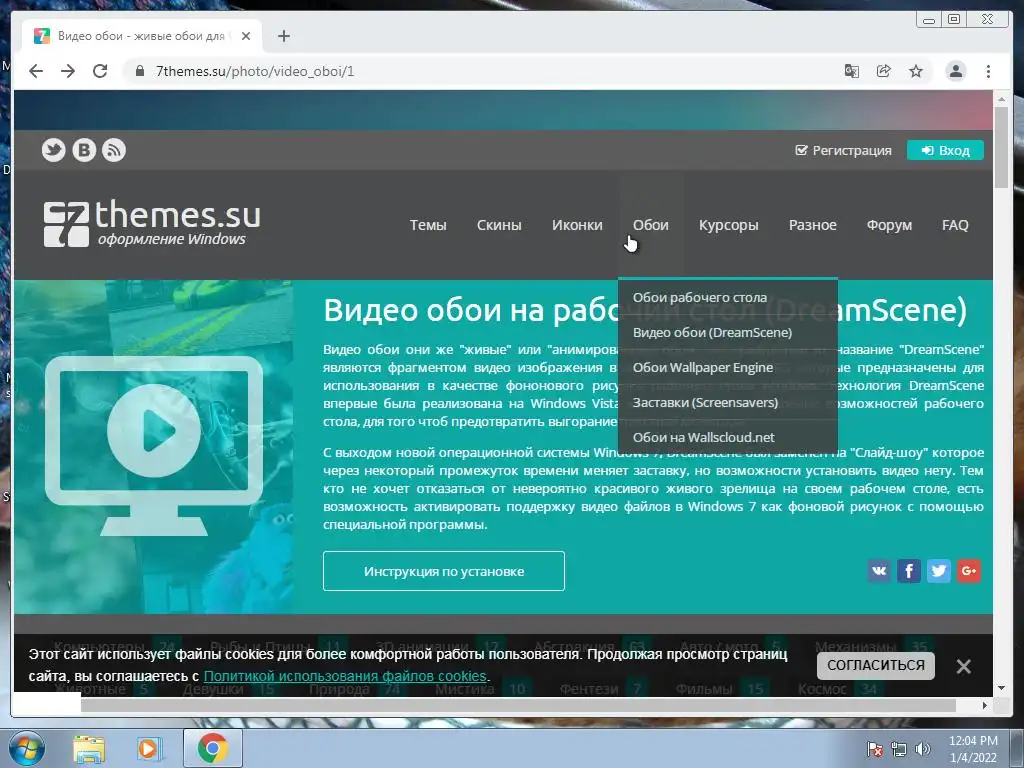This screenshot has height=768, width=1024.
Task: Go to the Форум section
Action: pos(889,225)
